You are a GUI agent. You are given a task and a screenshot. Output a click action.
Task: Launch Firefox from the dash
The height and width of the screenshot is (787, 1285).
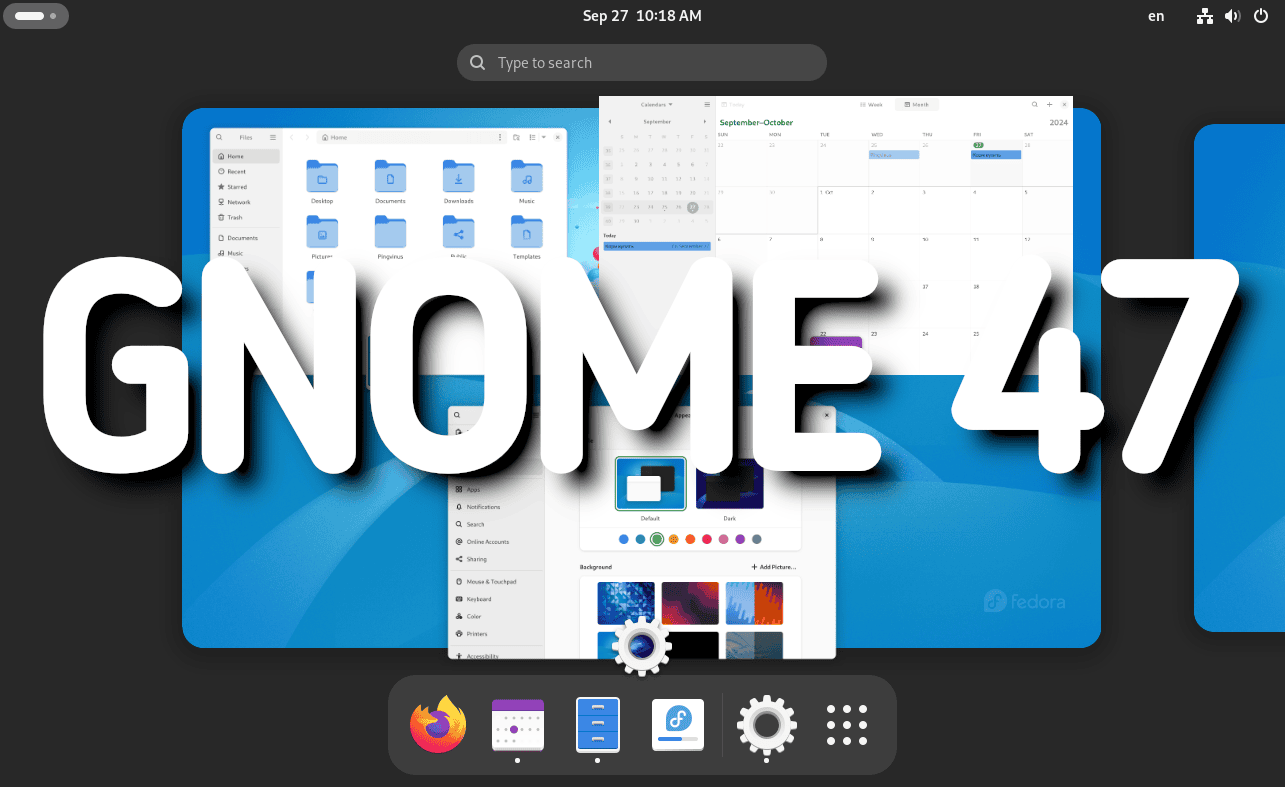coord(438,724)
